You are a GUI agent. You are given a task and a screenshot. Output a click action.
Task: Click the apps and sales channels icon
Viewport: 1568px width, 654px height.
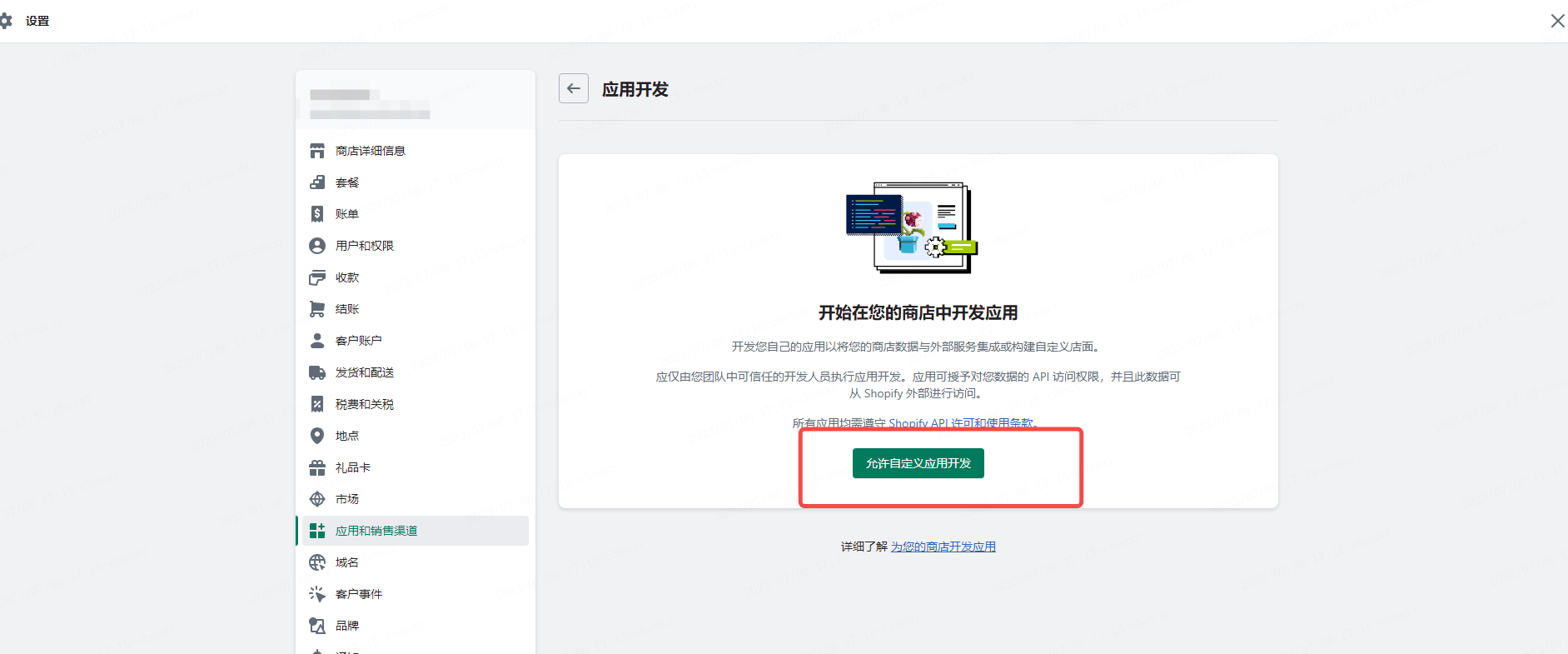(x=317, y=531)
